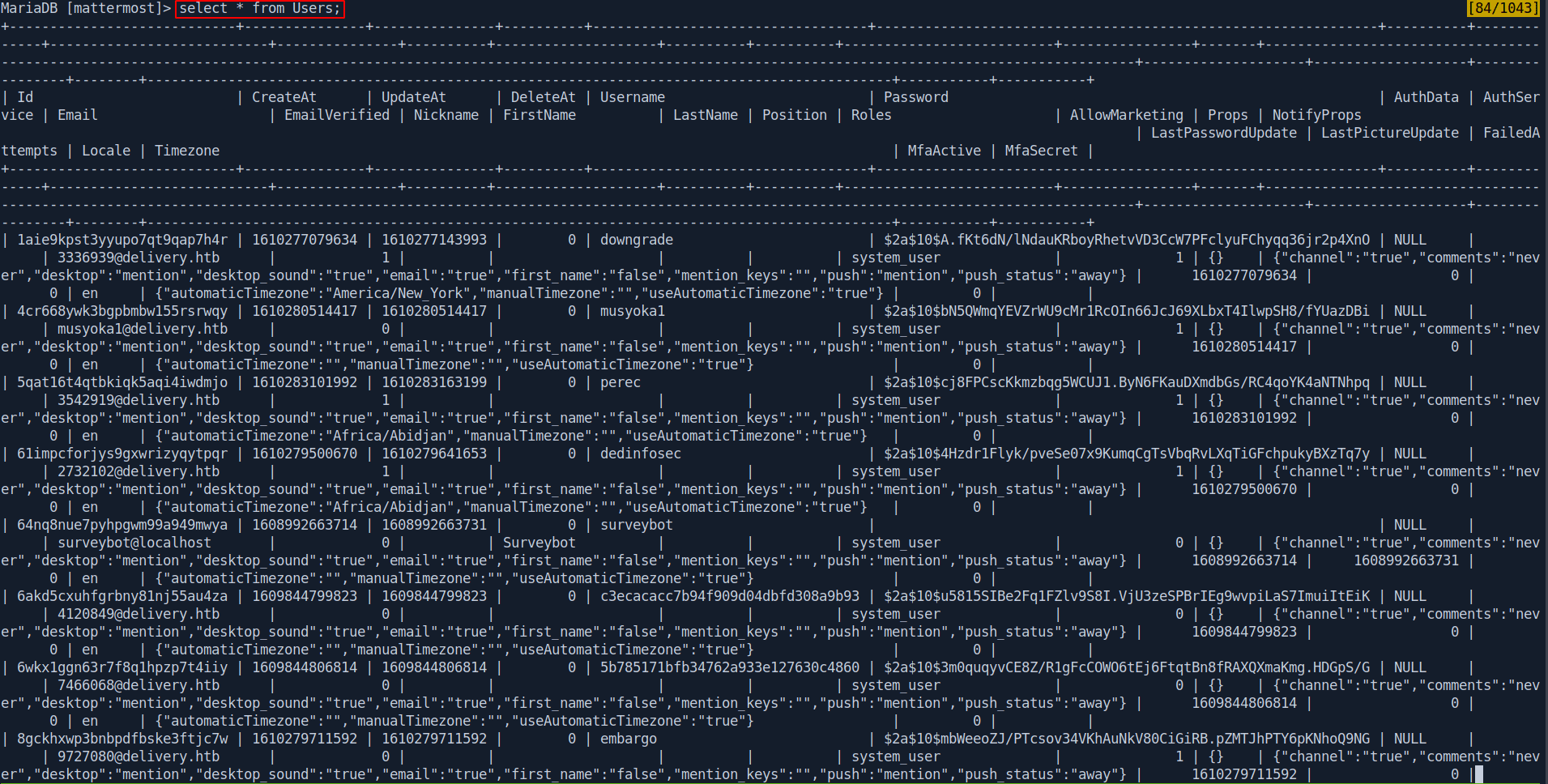Click the downgrade user's password hash
Image resolution: width=1548 pixels, height=784 pixels.
coord(1127,240)
